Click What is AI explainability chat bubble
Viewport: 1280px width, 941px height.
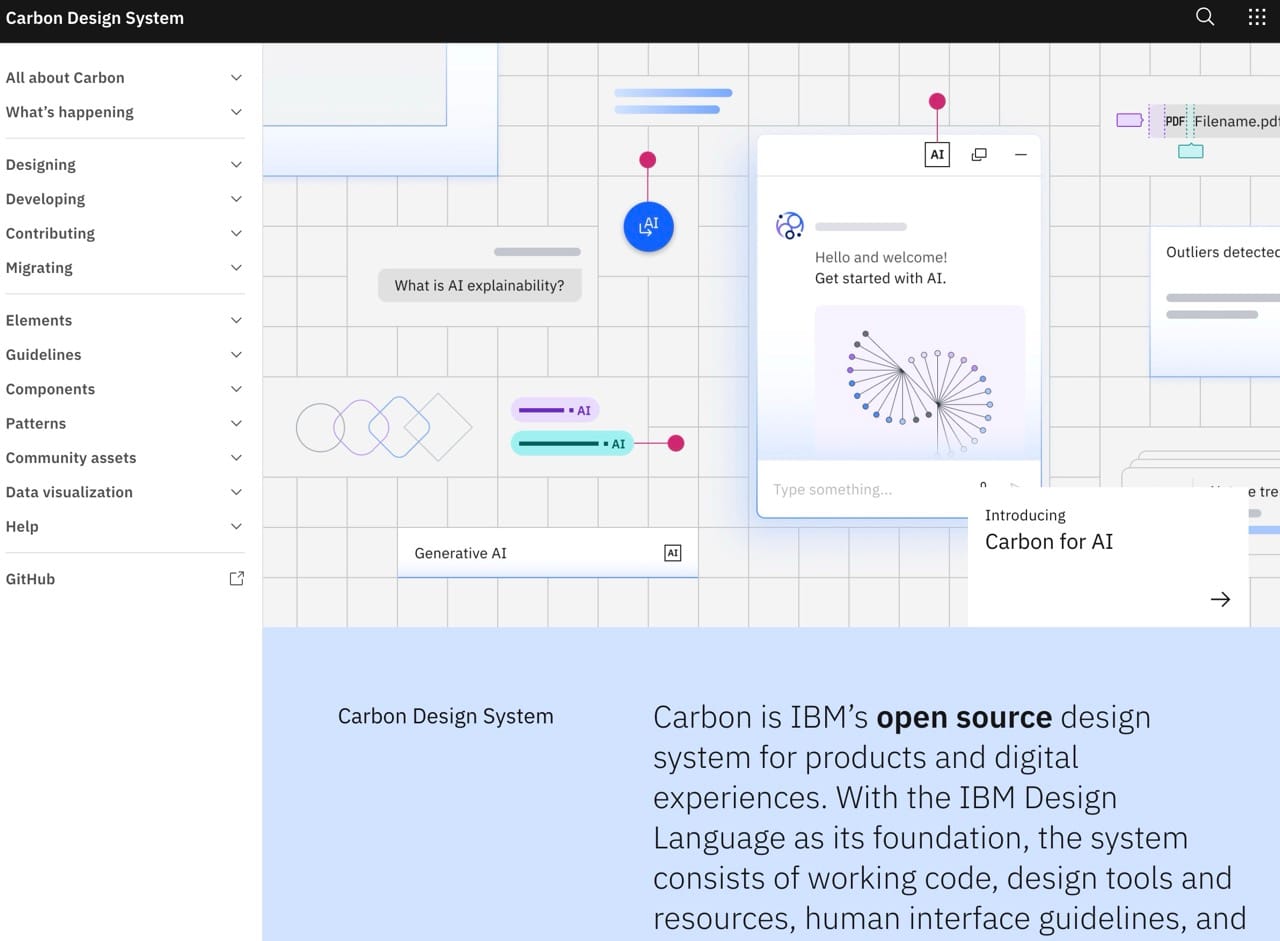pos(479,285)
